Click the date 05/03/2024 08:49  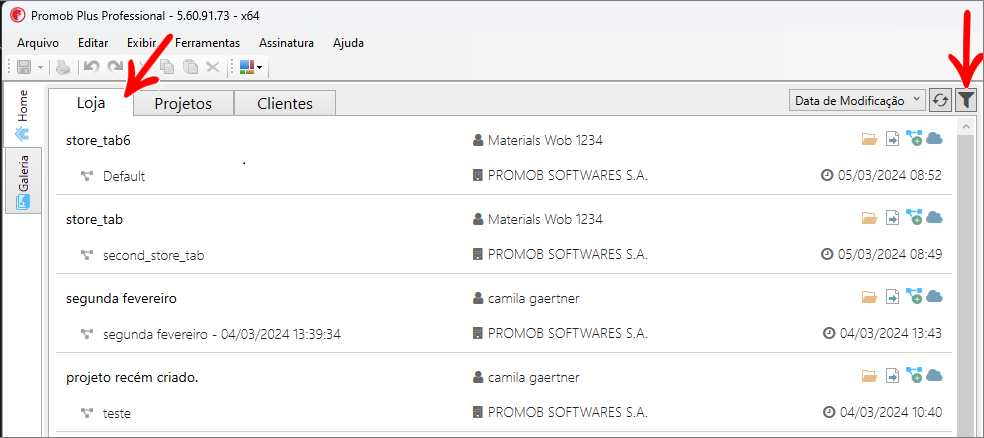(x=889, y=254)
